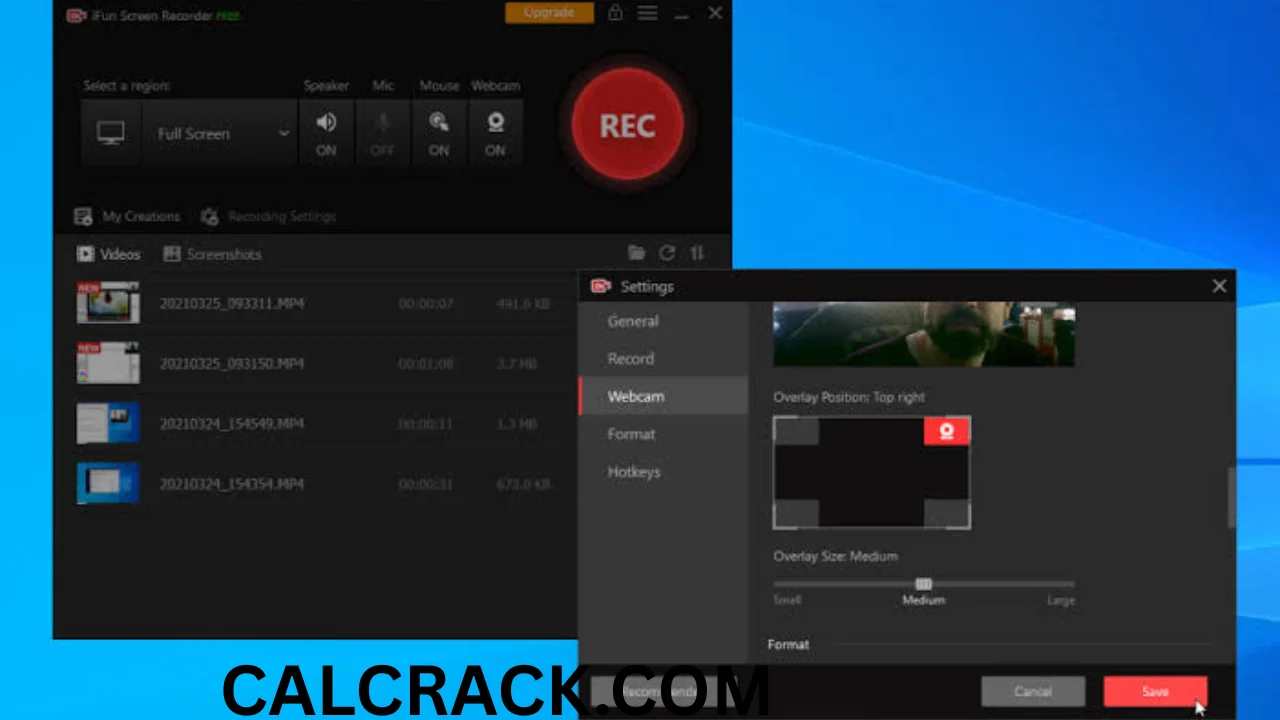The width and height of the screenshot is (1280, 720).
Task: Open the output folder icon
Action: (636, 253)
